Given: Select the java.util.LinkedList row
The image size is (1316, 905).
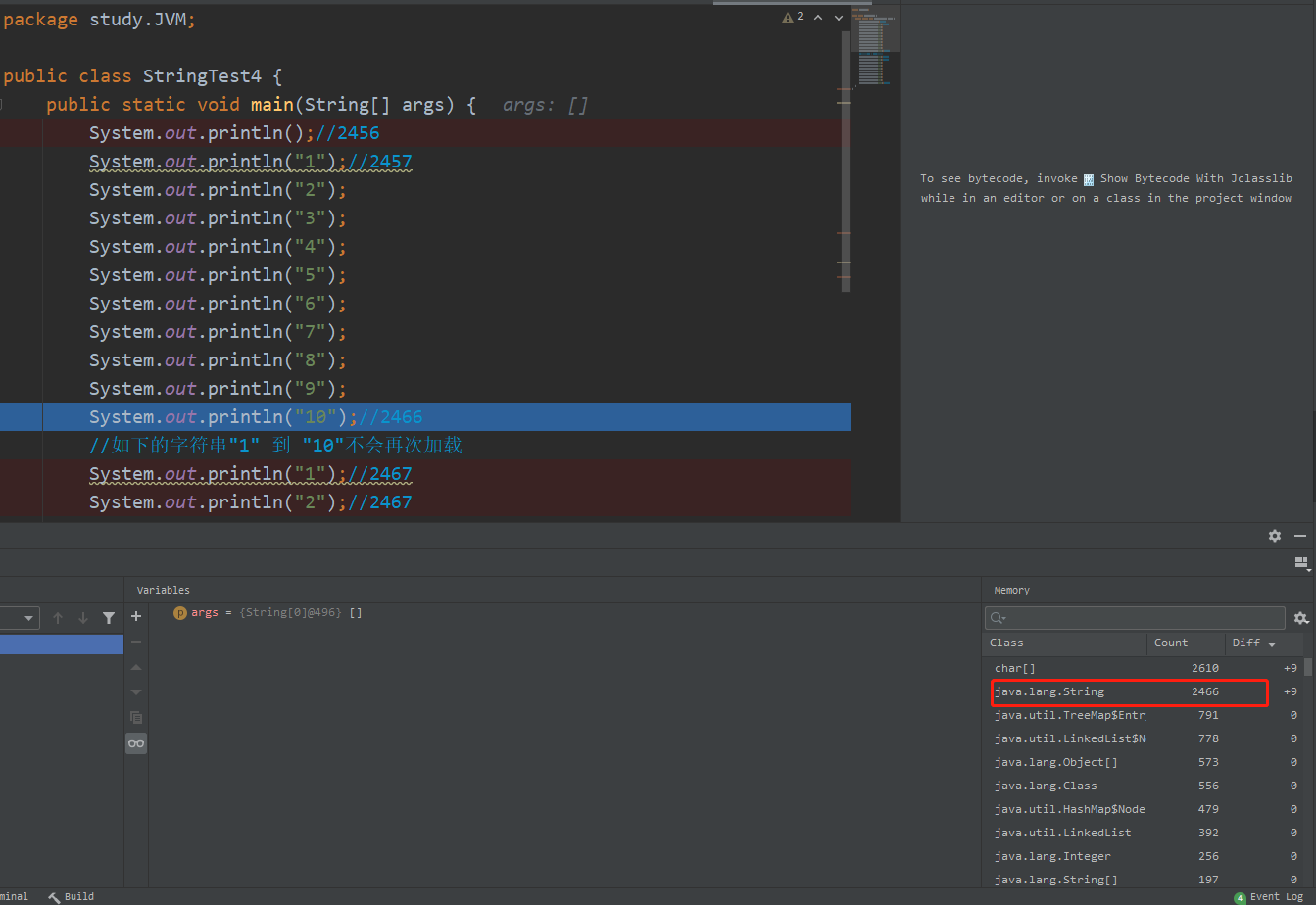Looking at the screenshot, I should pos(1143,833).
